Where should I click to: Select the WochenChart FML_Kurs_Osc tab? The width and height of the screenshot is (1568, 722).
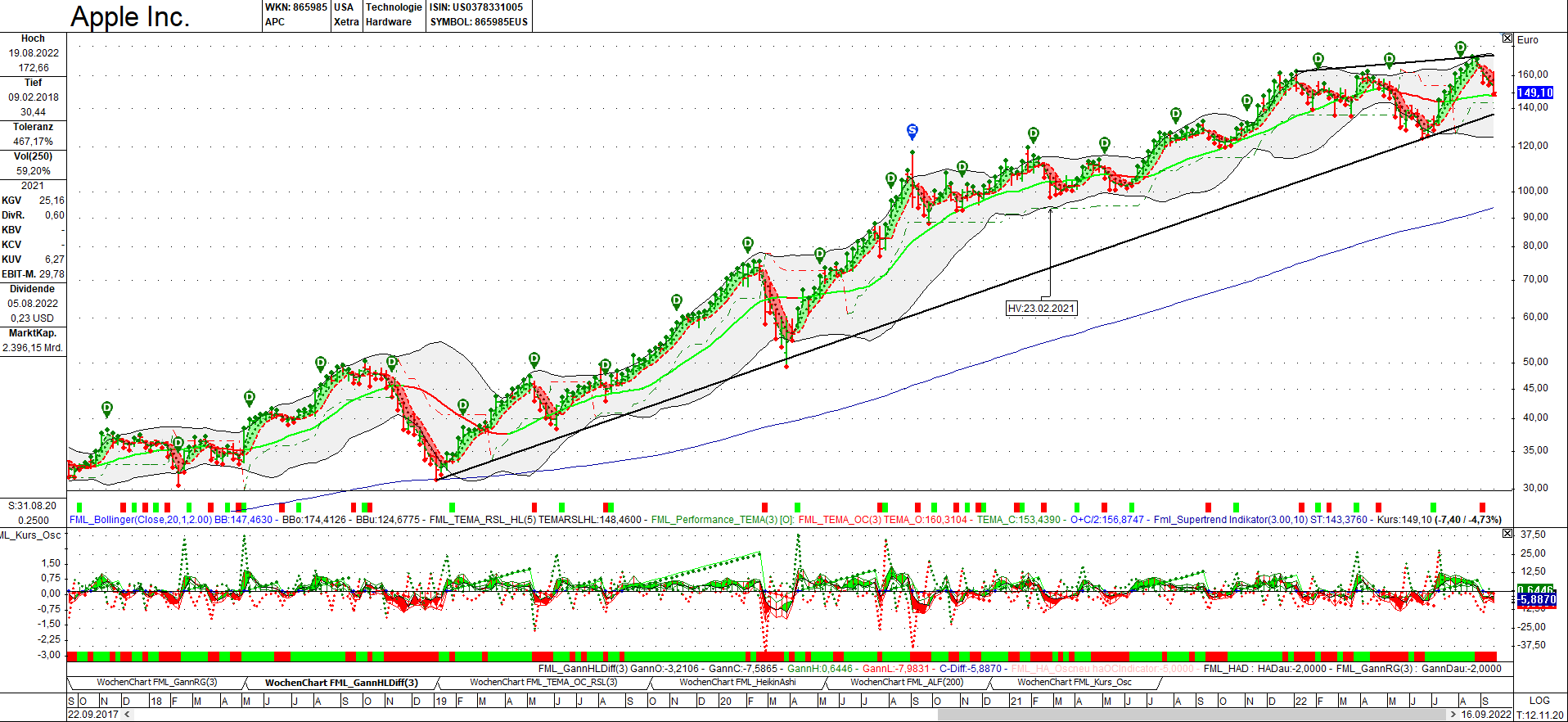pos(1075,682)
